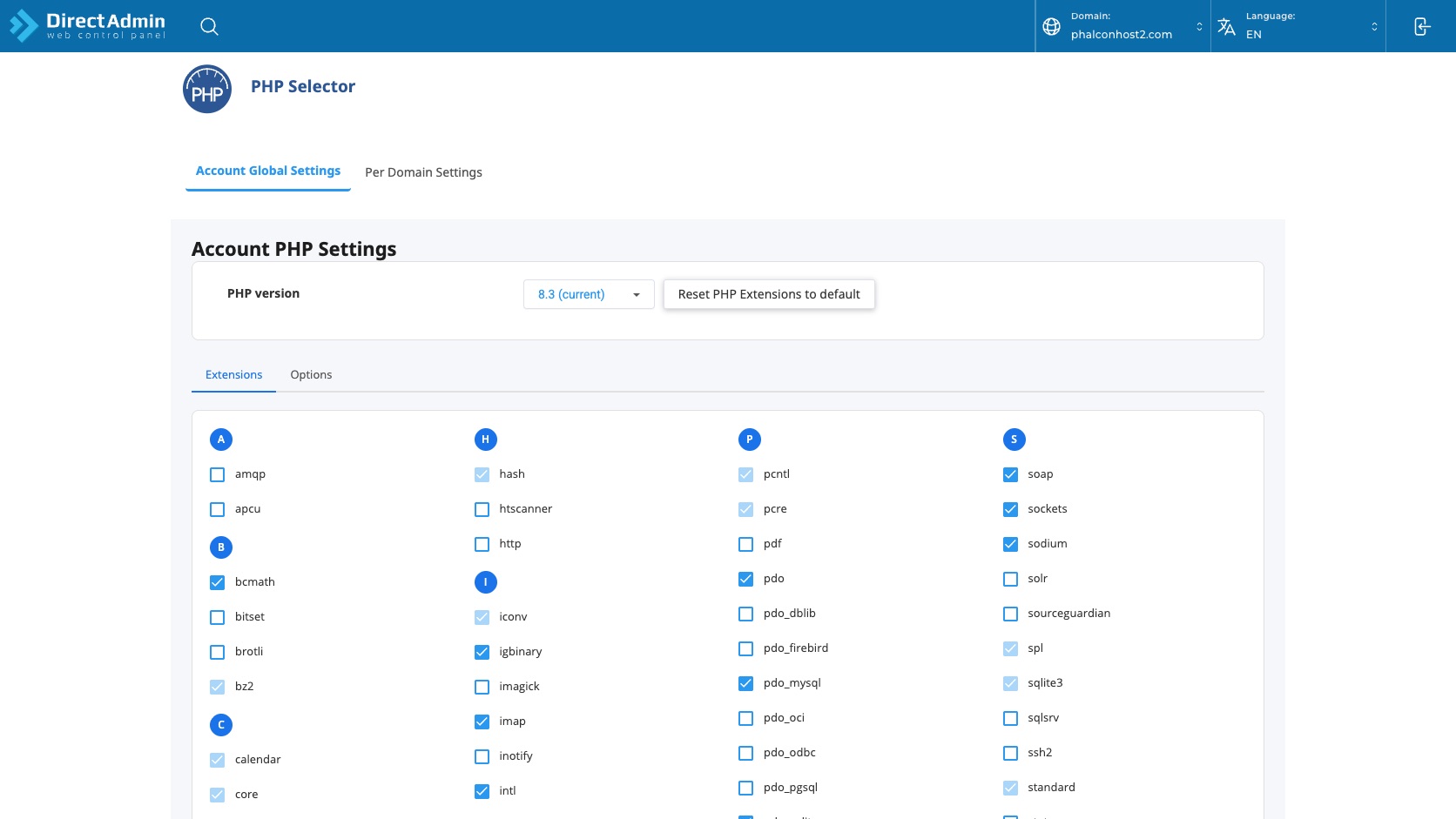Click Reset PHP Extensions to default
This screenshot has height=819, width=1456.
[769, 294]
